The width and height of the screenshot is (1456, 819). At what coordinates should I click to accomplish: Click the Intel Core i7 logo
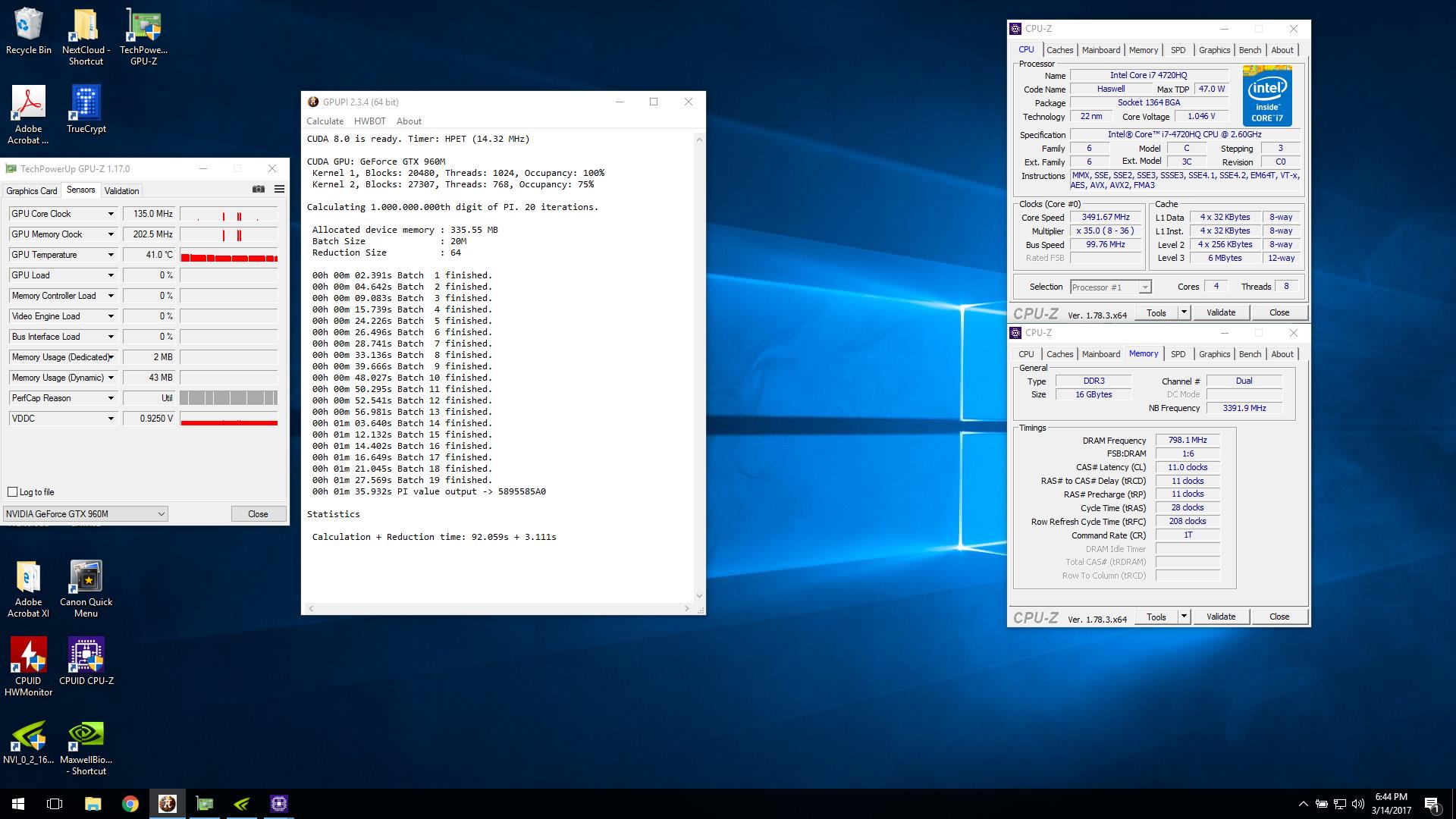point(1267,96)
